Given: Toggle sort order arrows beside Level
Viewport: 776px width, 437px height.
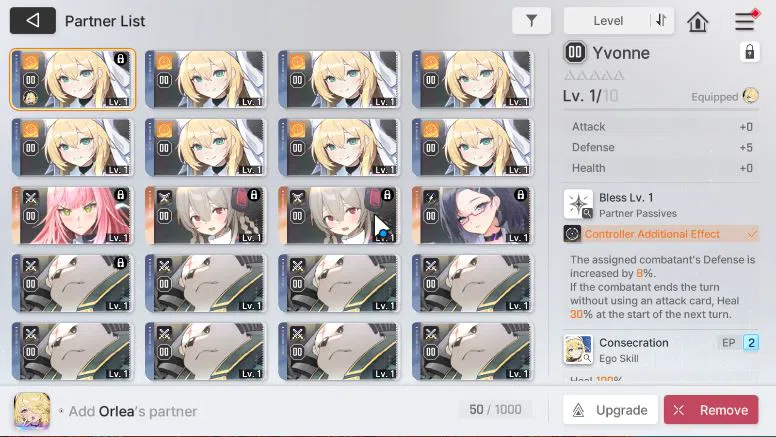Looking at the screenshot, I should [662, 21].
